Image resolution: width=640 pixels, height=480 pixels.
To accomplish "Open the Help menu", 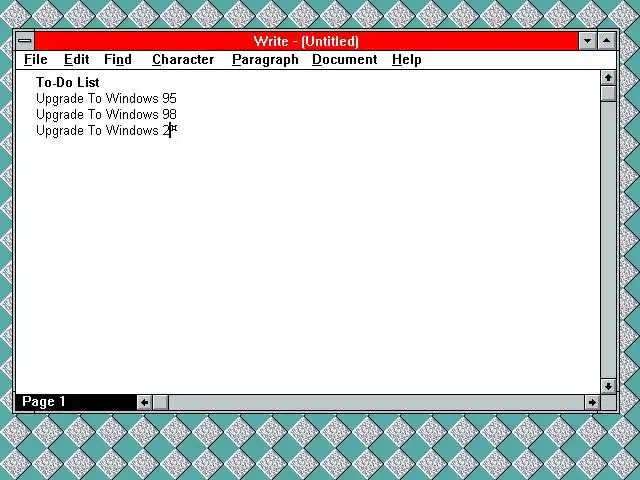I will coord(407,60).
